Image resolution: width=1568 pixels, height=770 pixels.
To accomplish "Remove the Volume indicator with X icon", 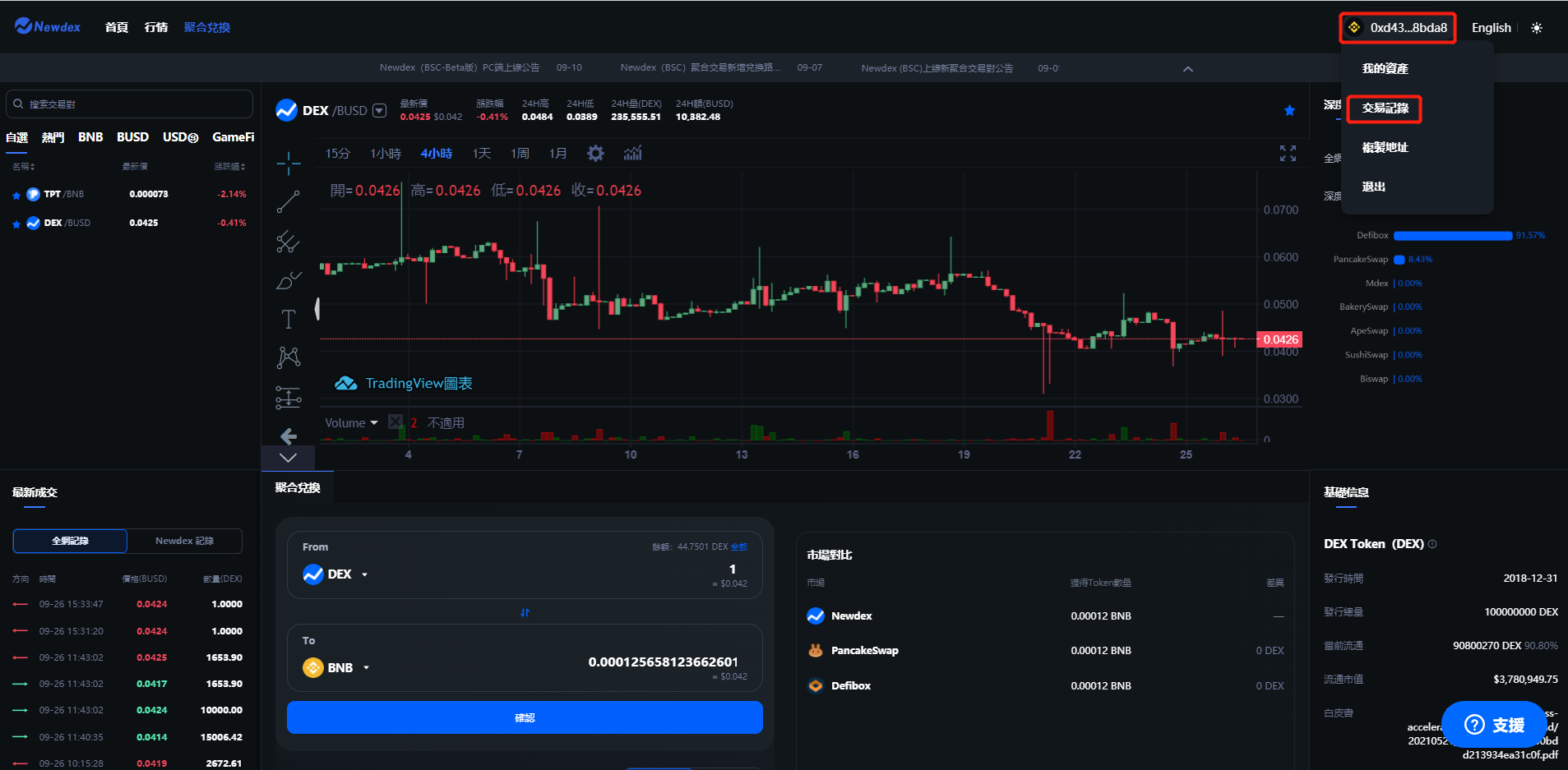I will pos(395,422).
